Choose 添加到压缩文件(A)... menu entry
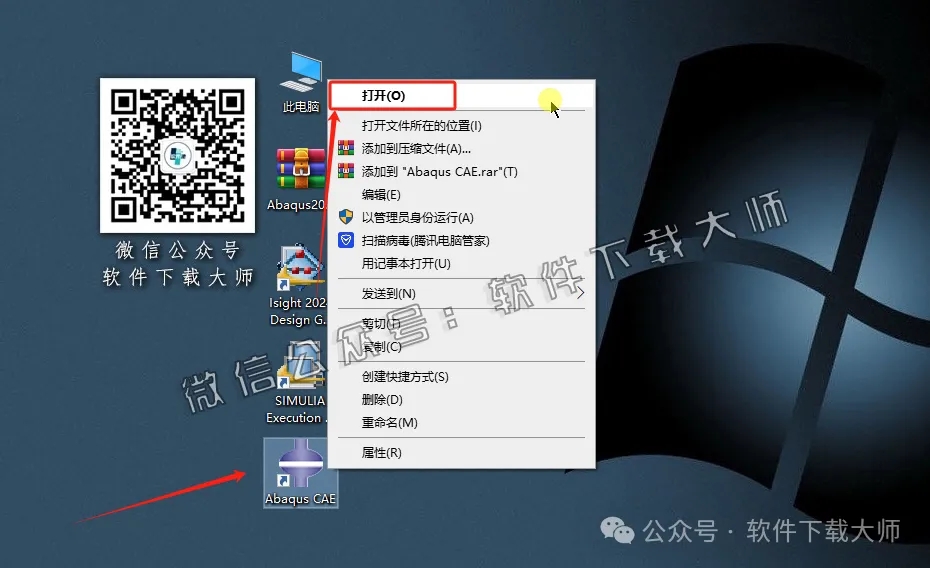The width and height of the screenshot is (930, 568). (461, 148)
